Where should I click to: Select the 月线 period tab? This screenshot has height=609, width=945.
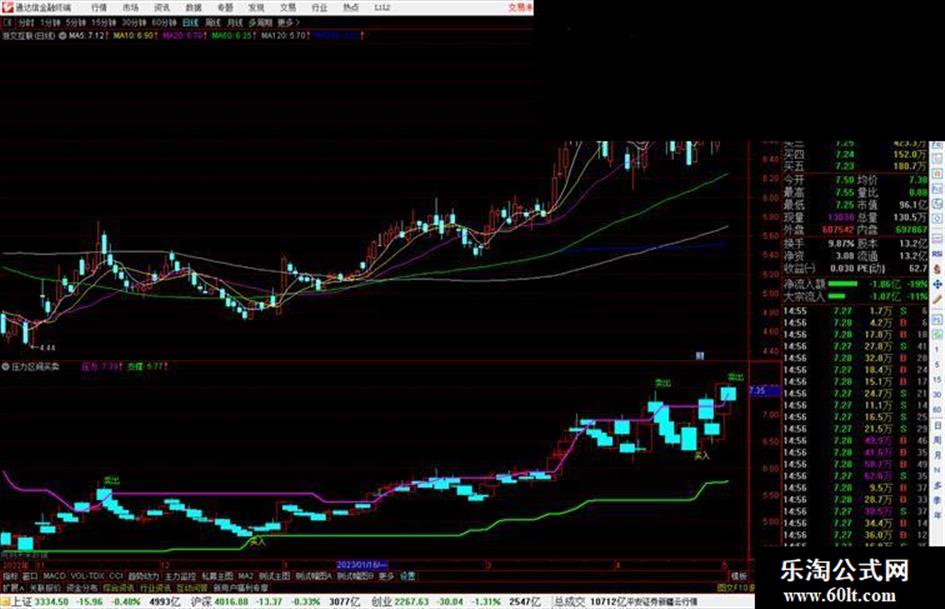[x=234, y=22]
